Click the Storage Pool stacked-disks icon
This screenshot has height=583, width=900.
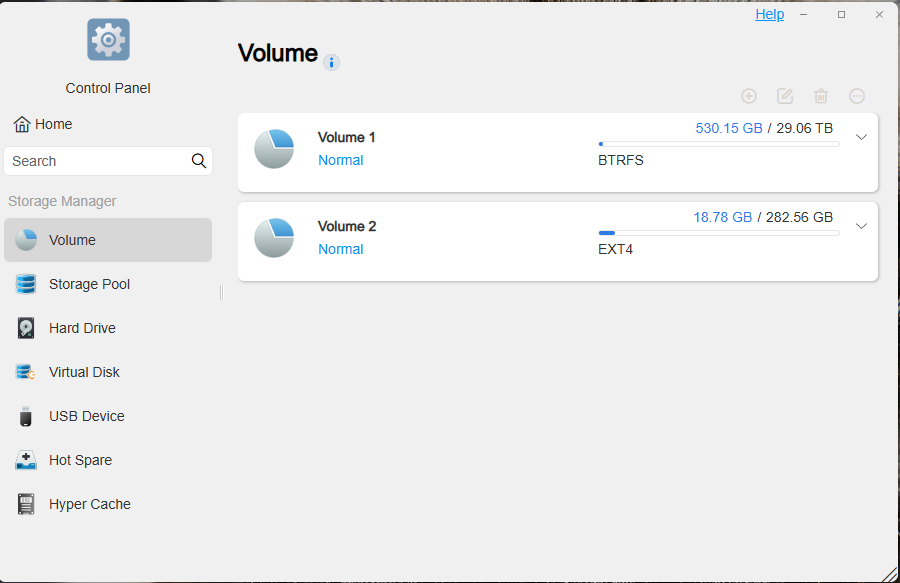(26, 284)
